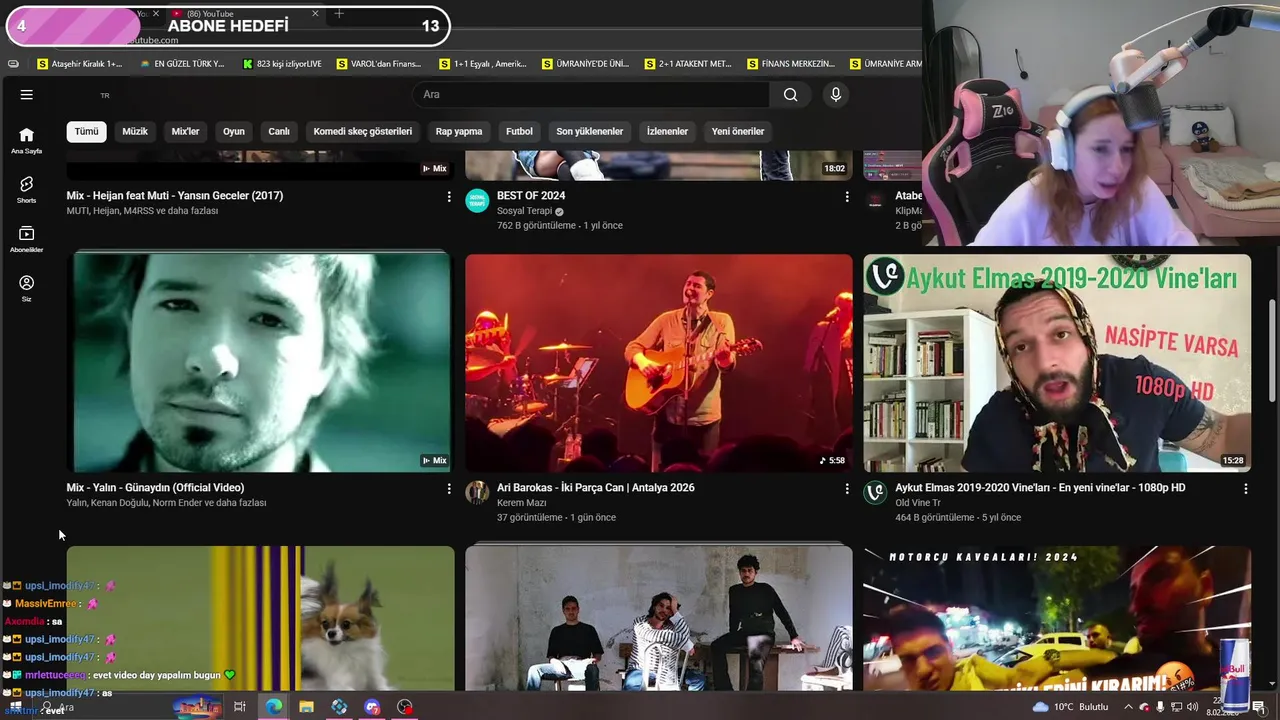Visit the Sosyal Terapi channel name link
Screen dimensions: 1280x720
525,211
